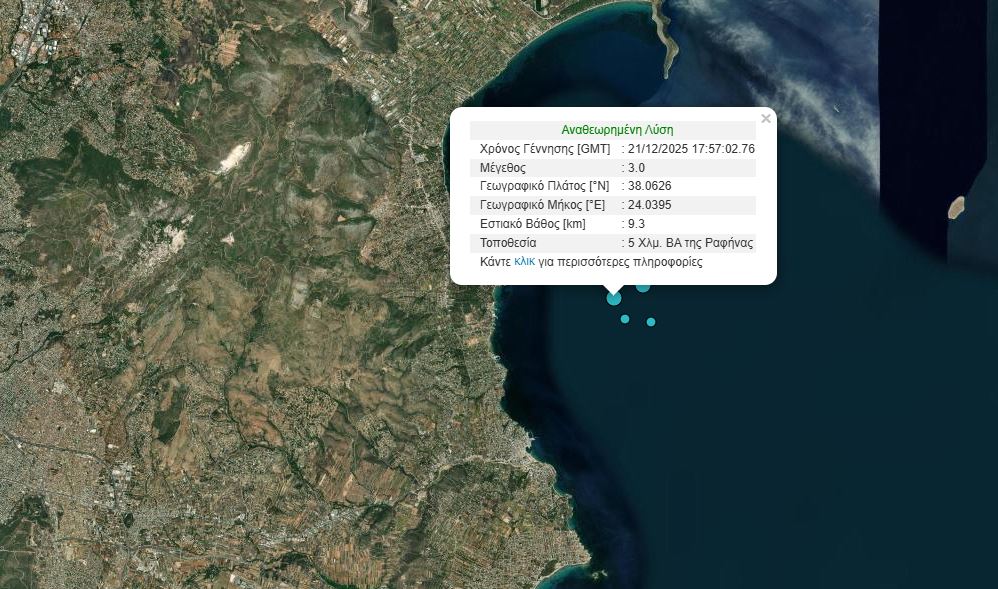Click the 'Τοποθεσία' label in popup

(x=508, y=243)
